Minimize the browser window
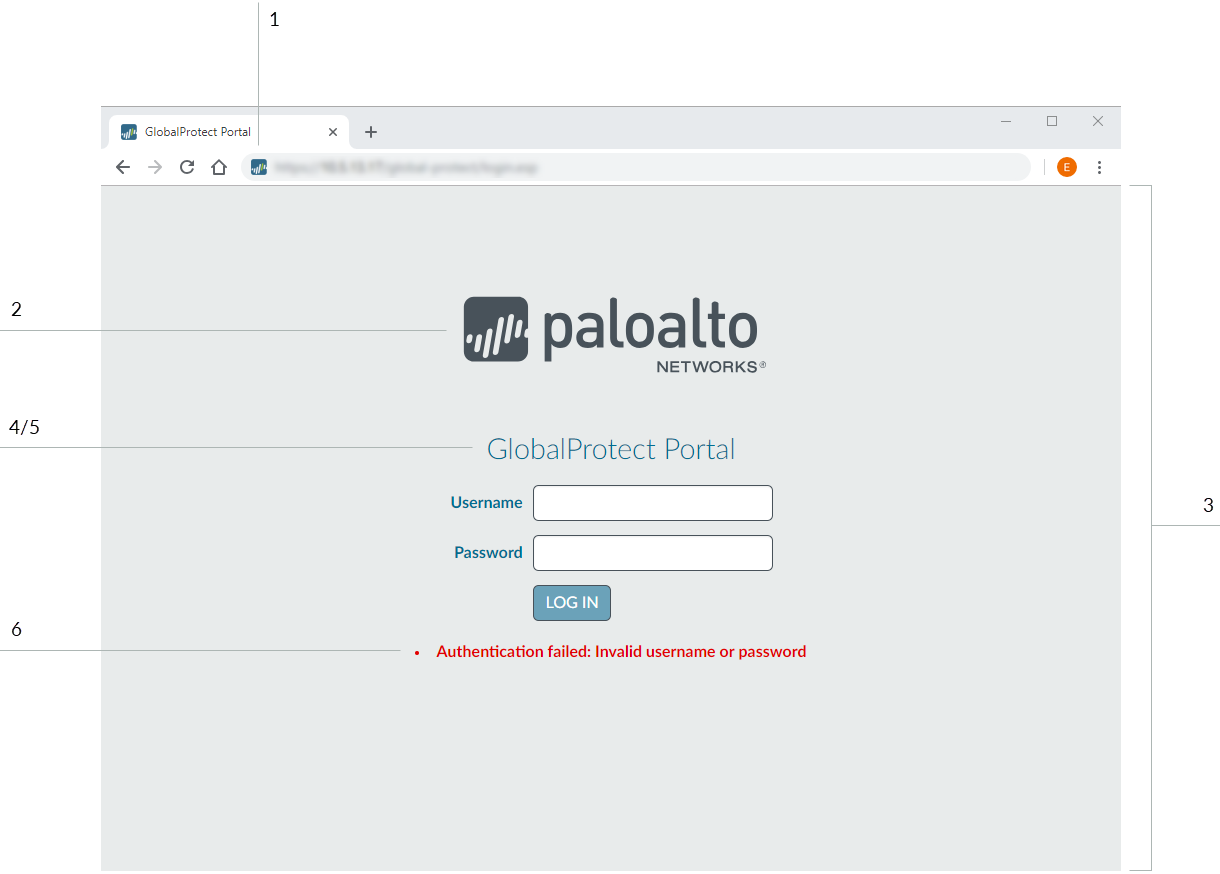 tap(1006, 121)
